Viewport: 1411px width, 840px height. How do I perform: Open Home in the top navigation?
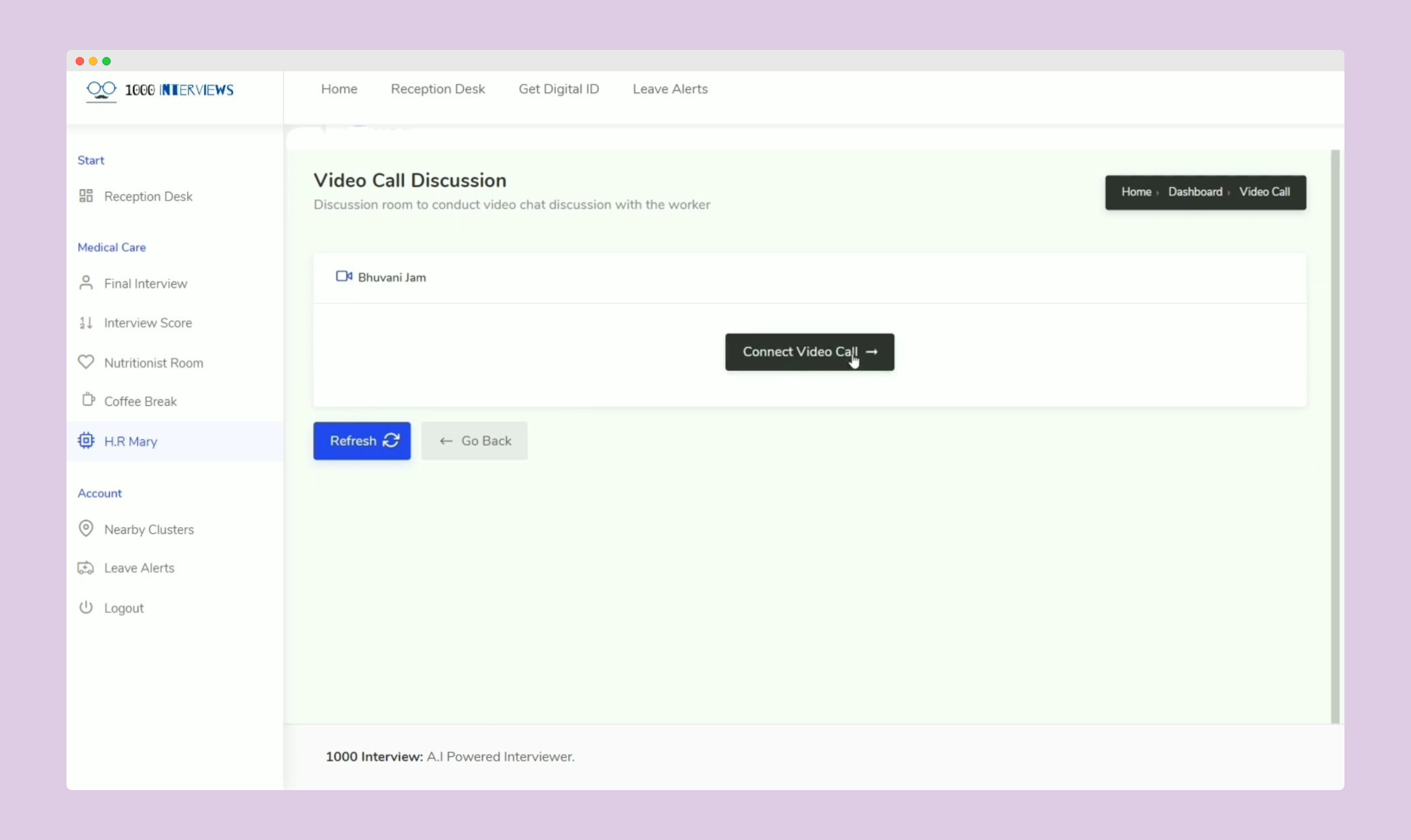[339, 89]
